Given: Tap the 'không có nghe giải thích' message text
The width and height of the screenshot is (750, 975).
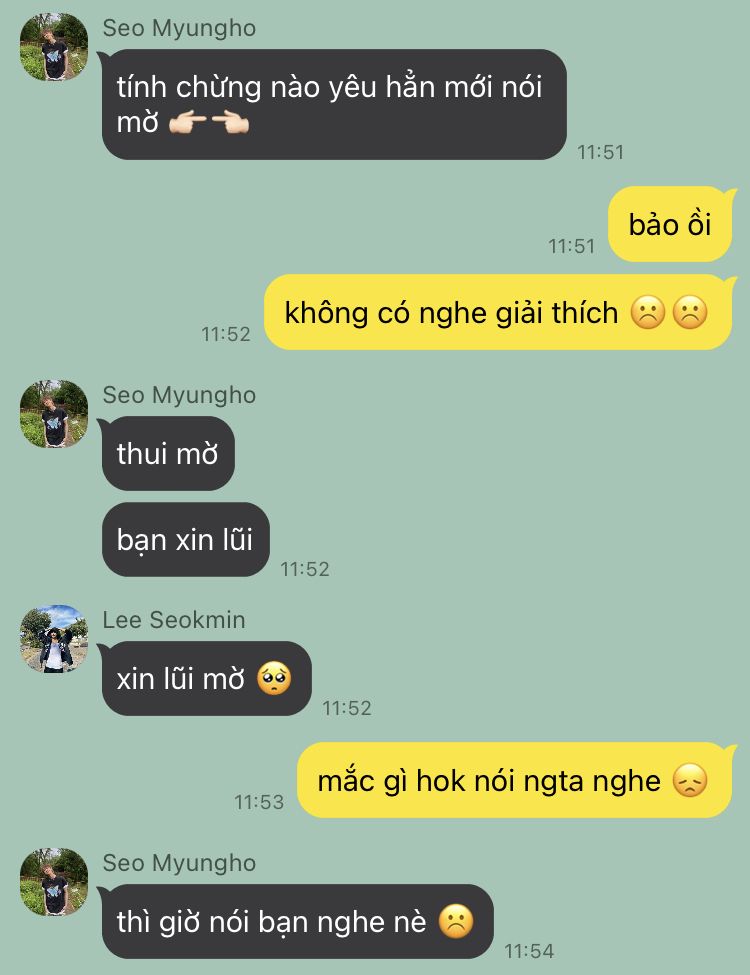Looking at the screenshot, I should coord(451,313).
